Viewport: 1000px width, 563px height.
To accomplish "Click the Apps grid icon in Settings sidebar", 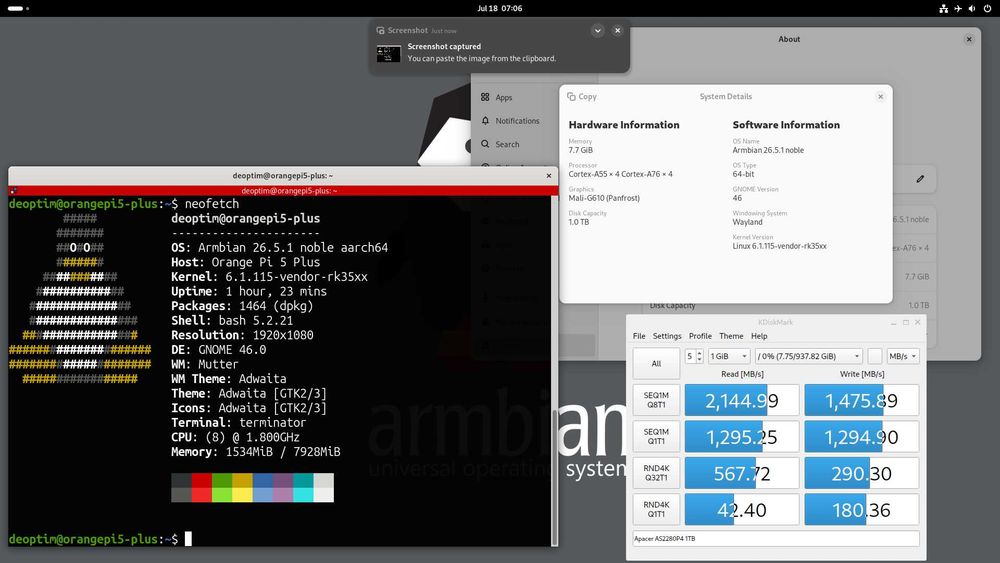I will click(x=485, y=97).
